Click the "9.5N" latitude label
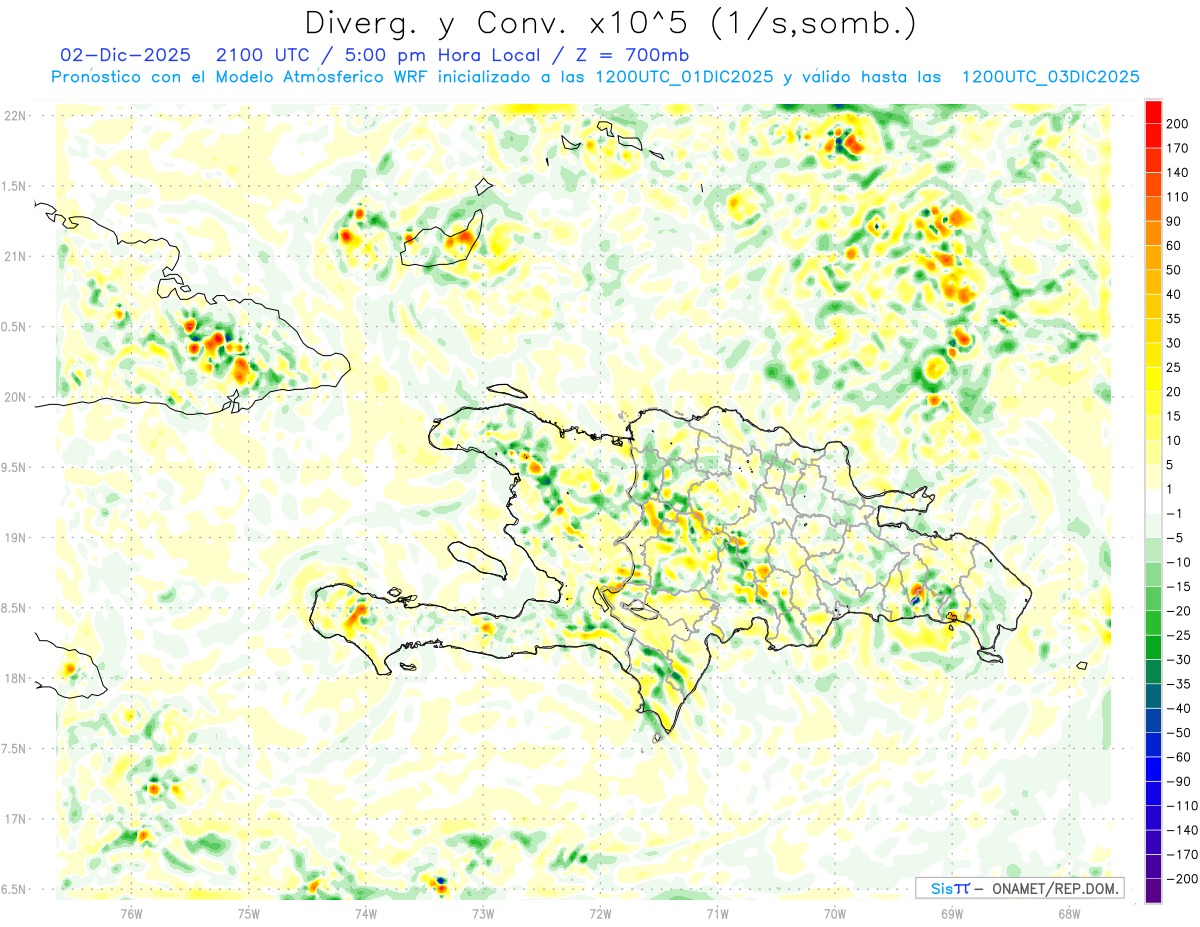The image size is (1200, 927). click(14, 468)
